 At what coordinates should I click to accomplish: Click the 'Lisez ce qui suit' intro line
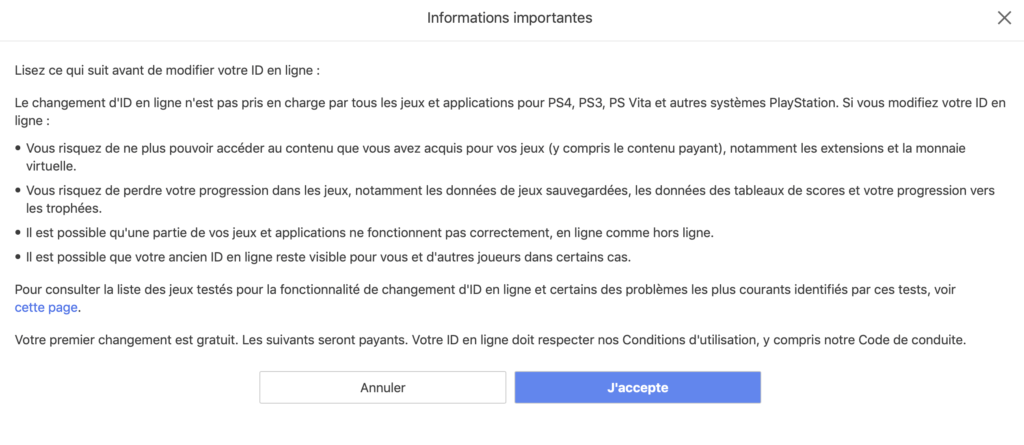click(167, 72)
